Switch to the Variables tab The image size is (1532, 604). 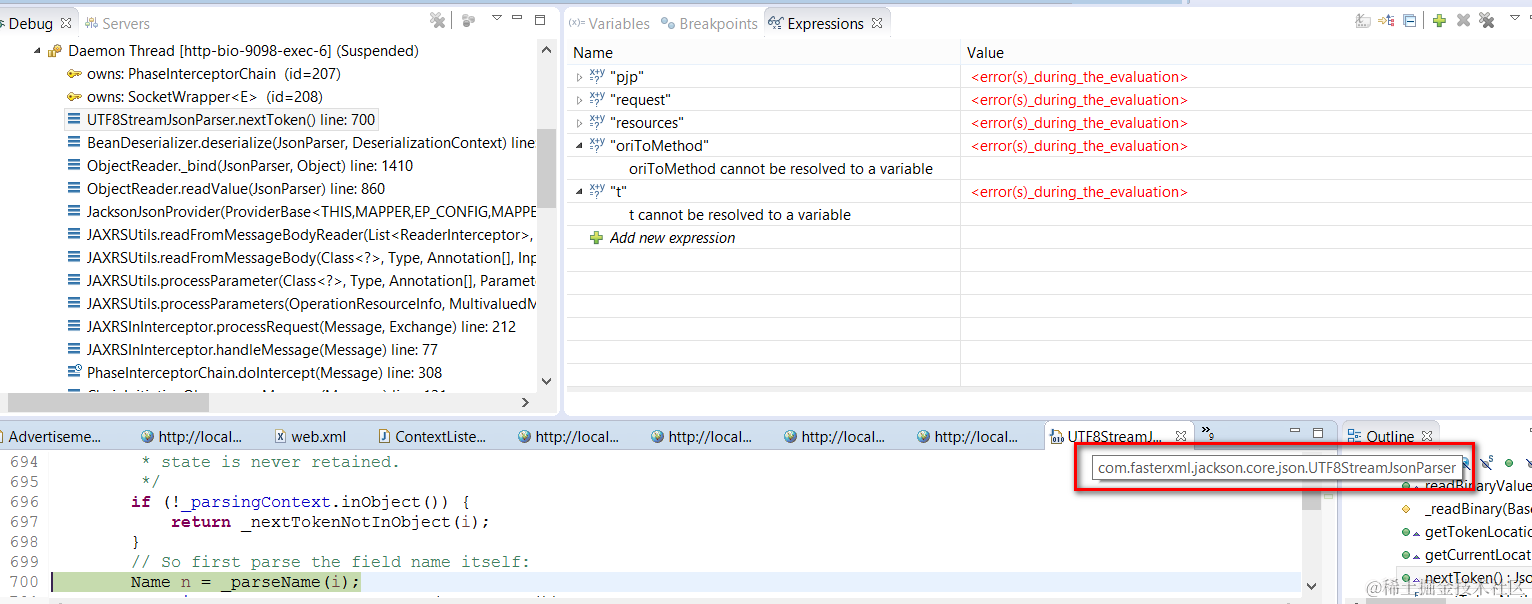610,23
